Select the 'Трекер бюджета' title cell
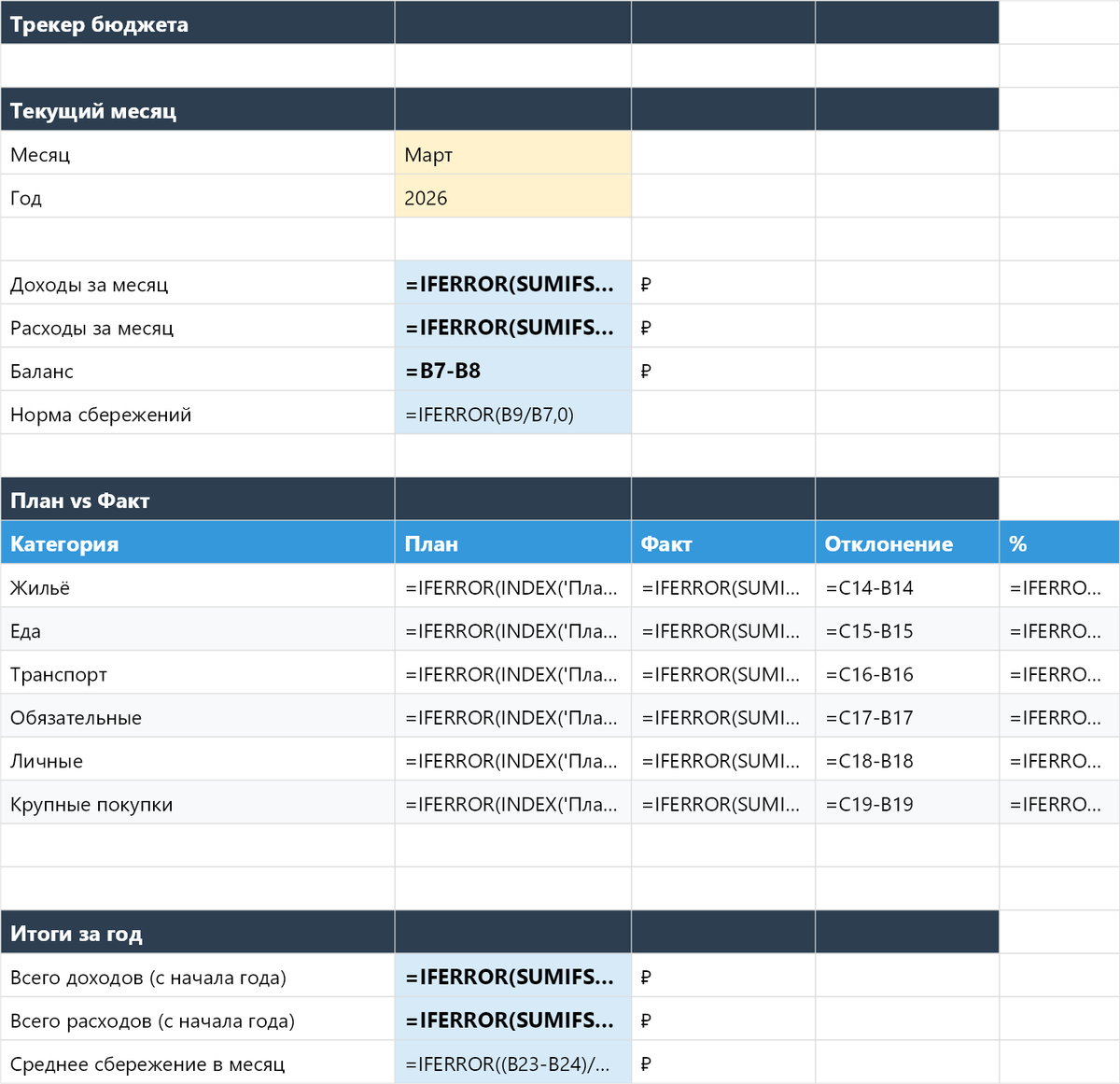Viewport: 1120px width, 1084px height. (x=197, y=24)
